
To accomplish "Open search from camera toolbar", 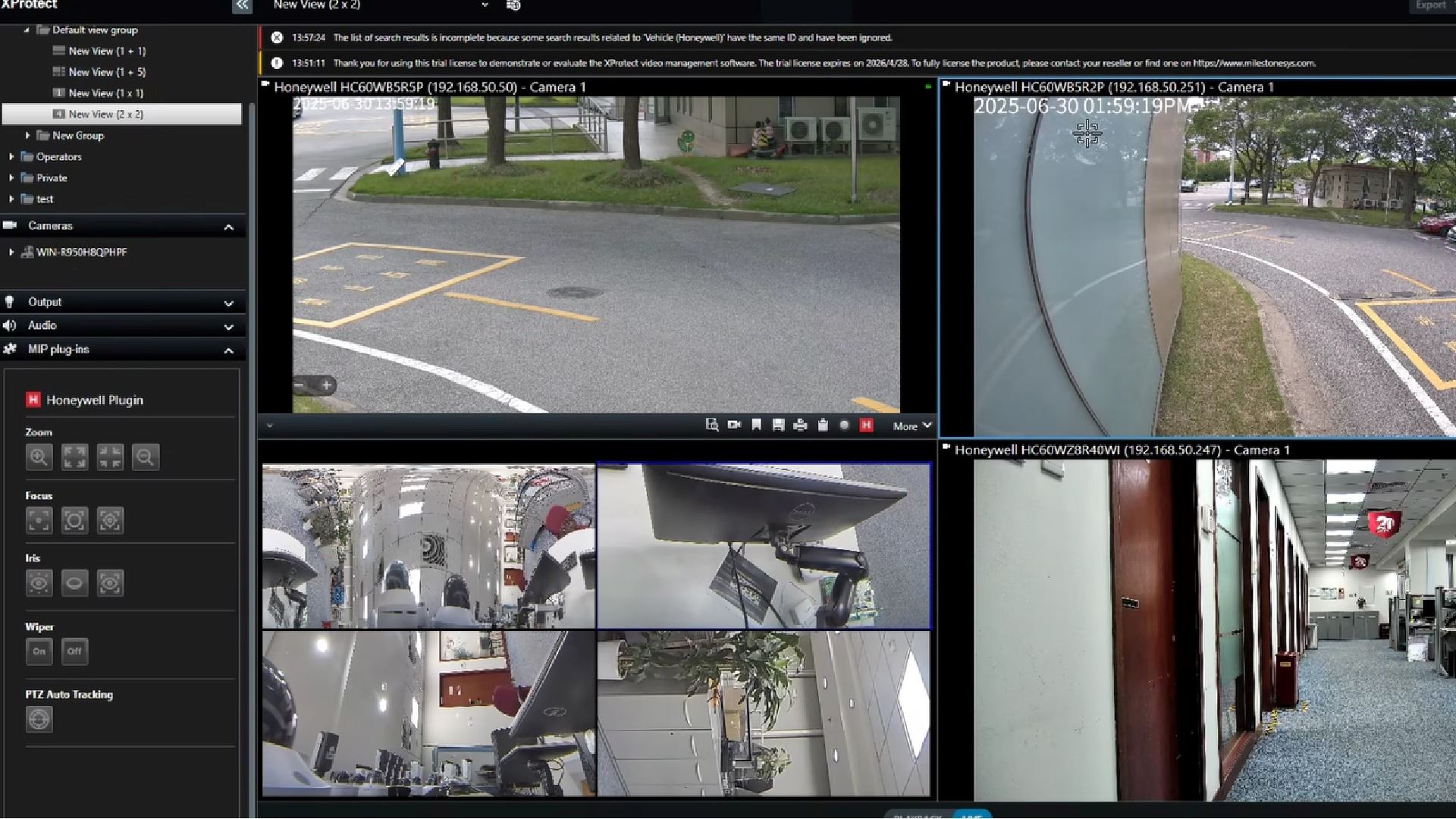I will pos(711,425).
